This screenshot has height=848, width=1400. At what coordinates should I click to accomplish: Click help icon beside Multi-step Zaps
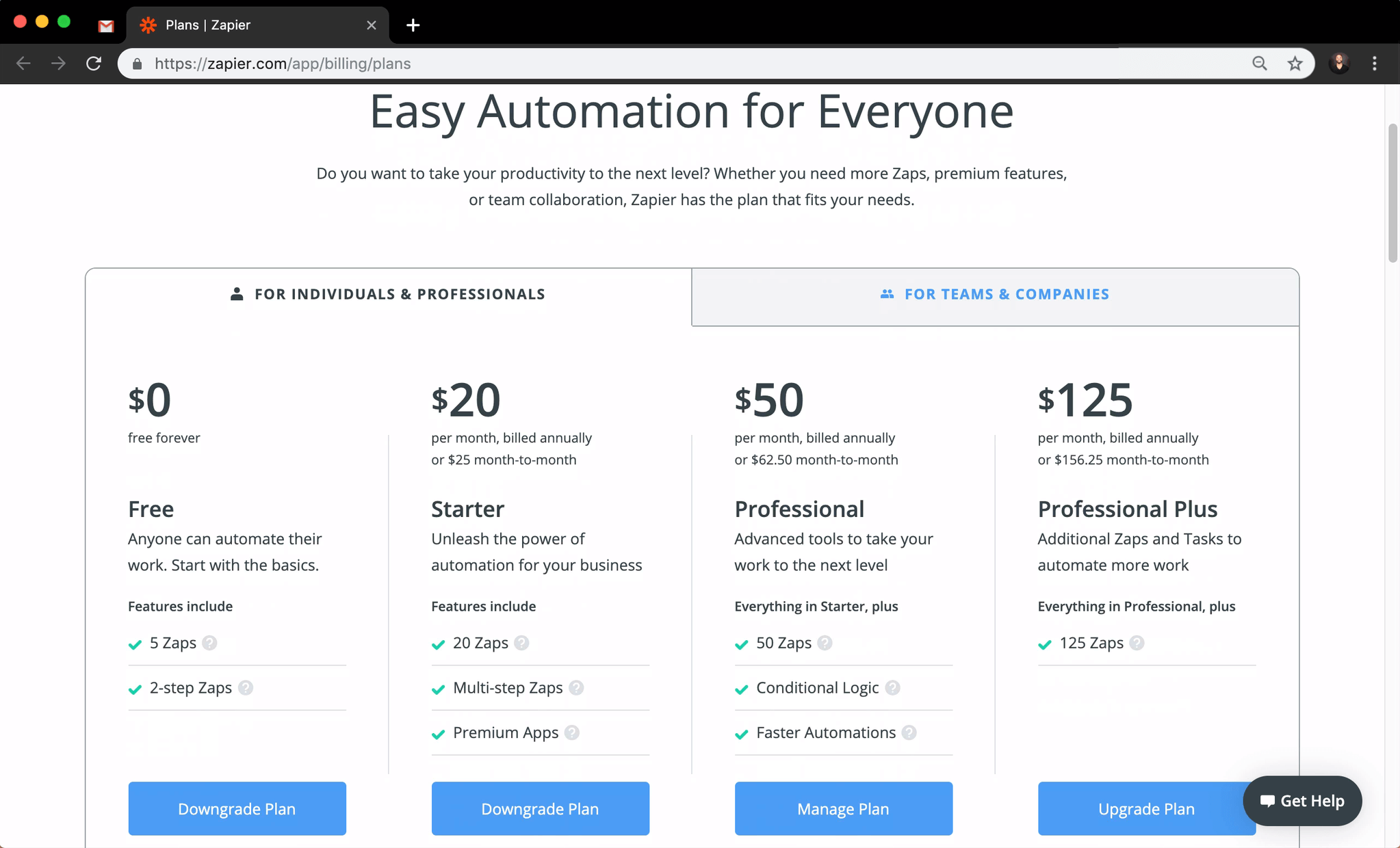pyautogui.click(x=576, y=688)
